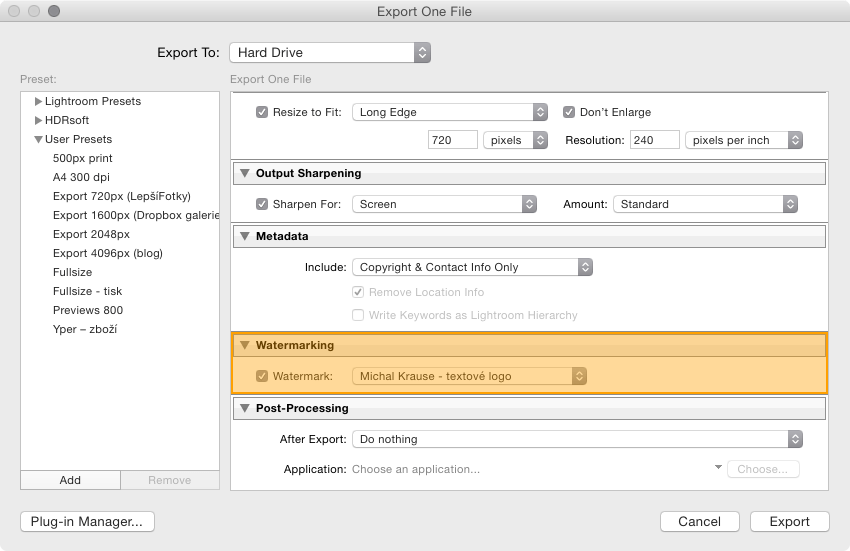Viewport: 850px width, 551px height.
Task: Open the Plug-in Manager
Action: [x=87, y=522]
